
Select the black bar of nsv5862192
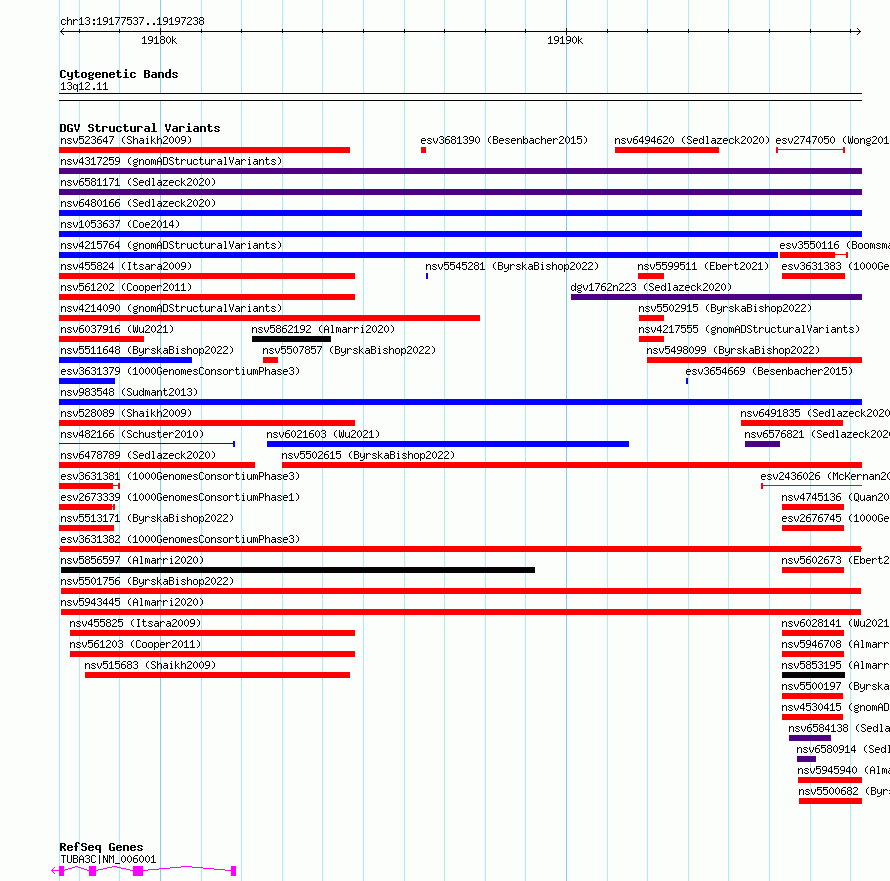291,339
